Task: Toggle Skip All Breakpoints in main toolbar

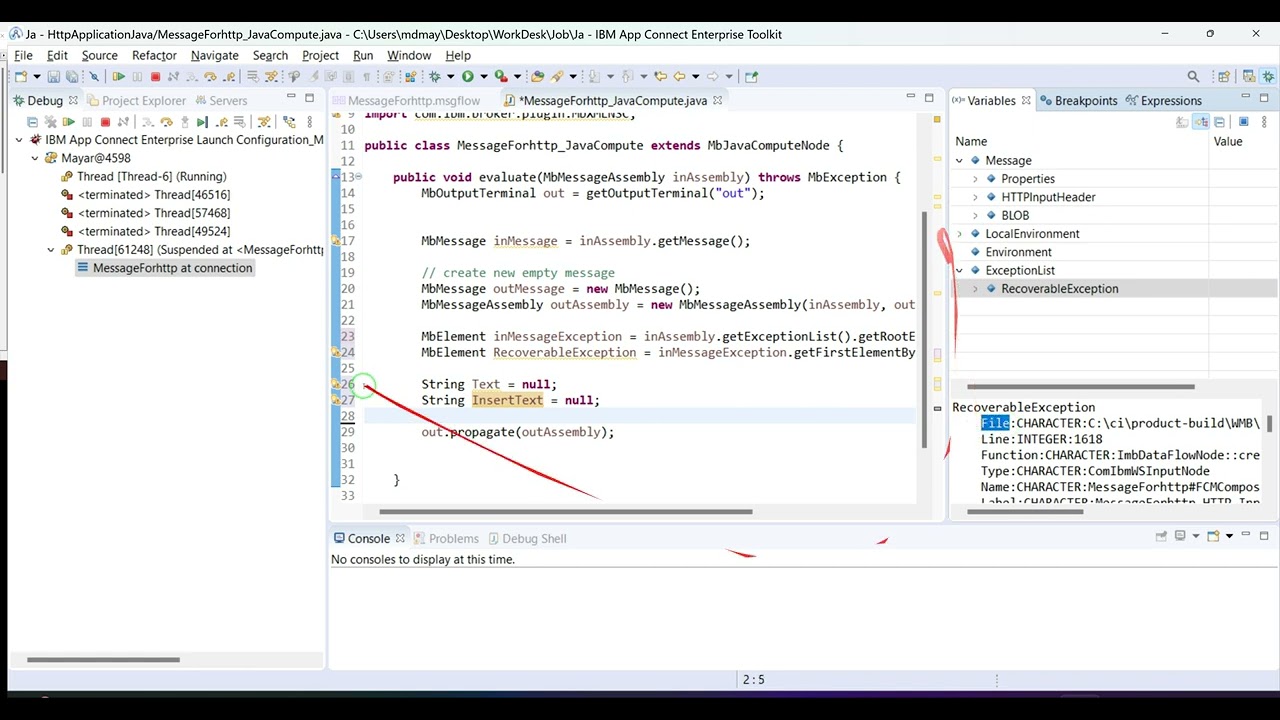Action: (x=94, y=76)
